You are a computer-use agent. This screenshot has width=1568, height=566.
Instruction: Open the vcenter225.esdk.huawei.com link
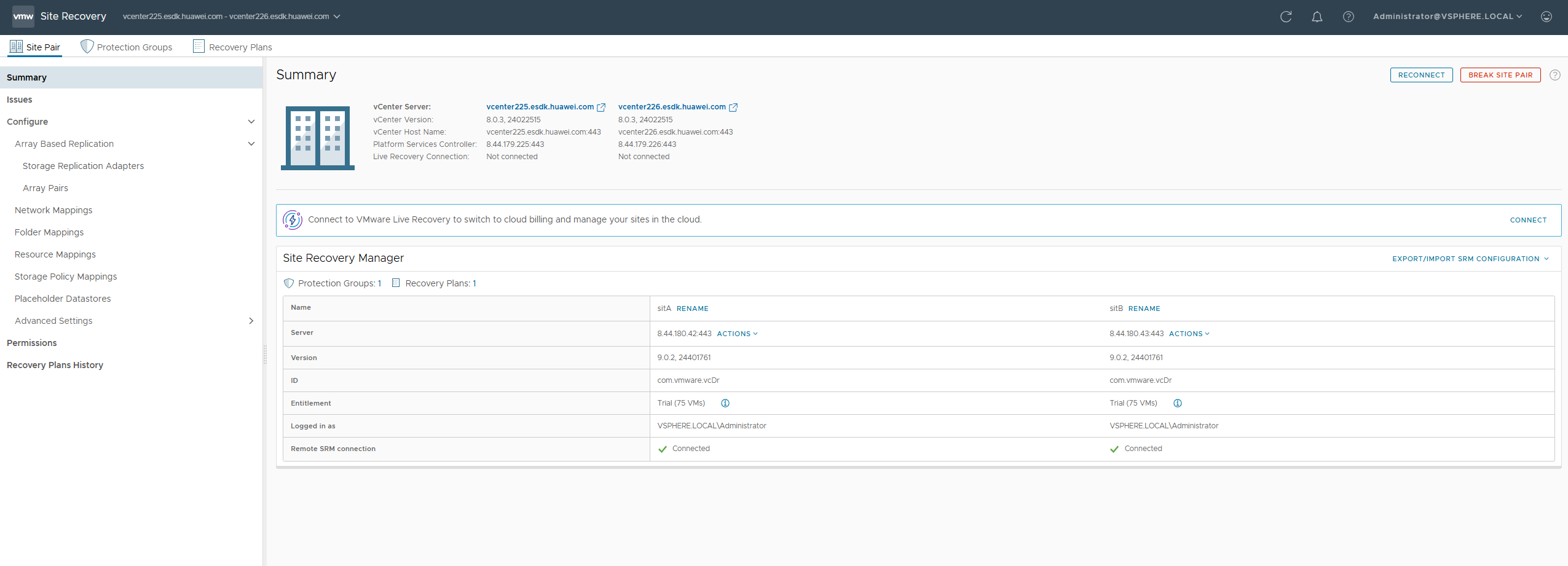click(540, 107)
